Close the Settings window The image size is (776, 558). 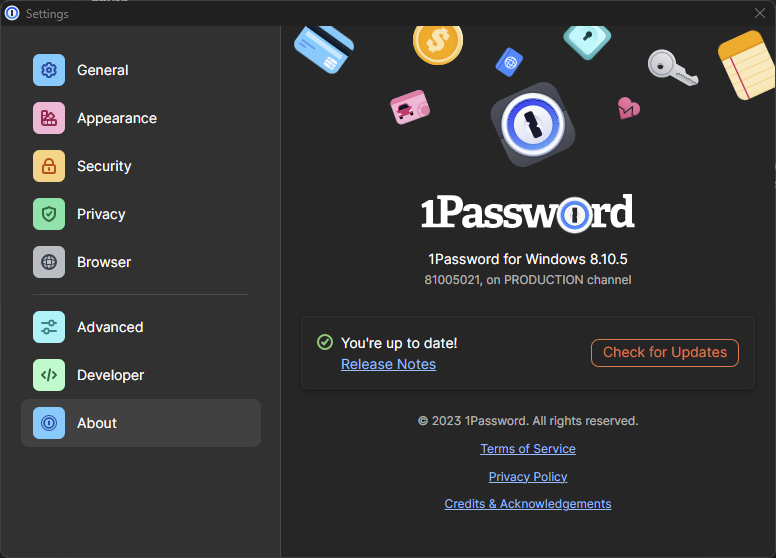coord(759,13)
